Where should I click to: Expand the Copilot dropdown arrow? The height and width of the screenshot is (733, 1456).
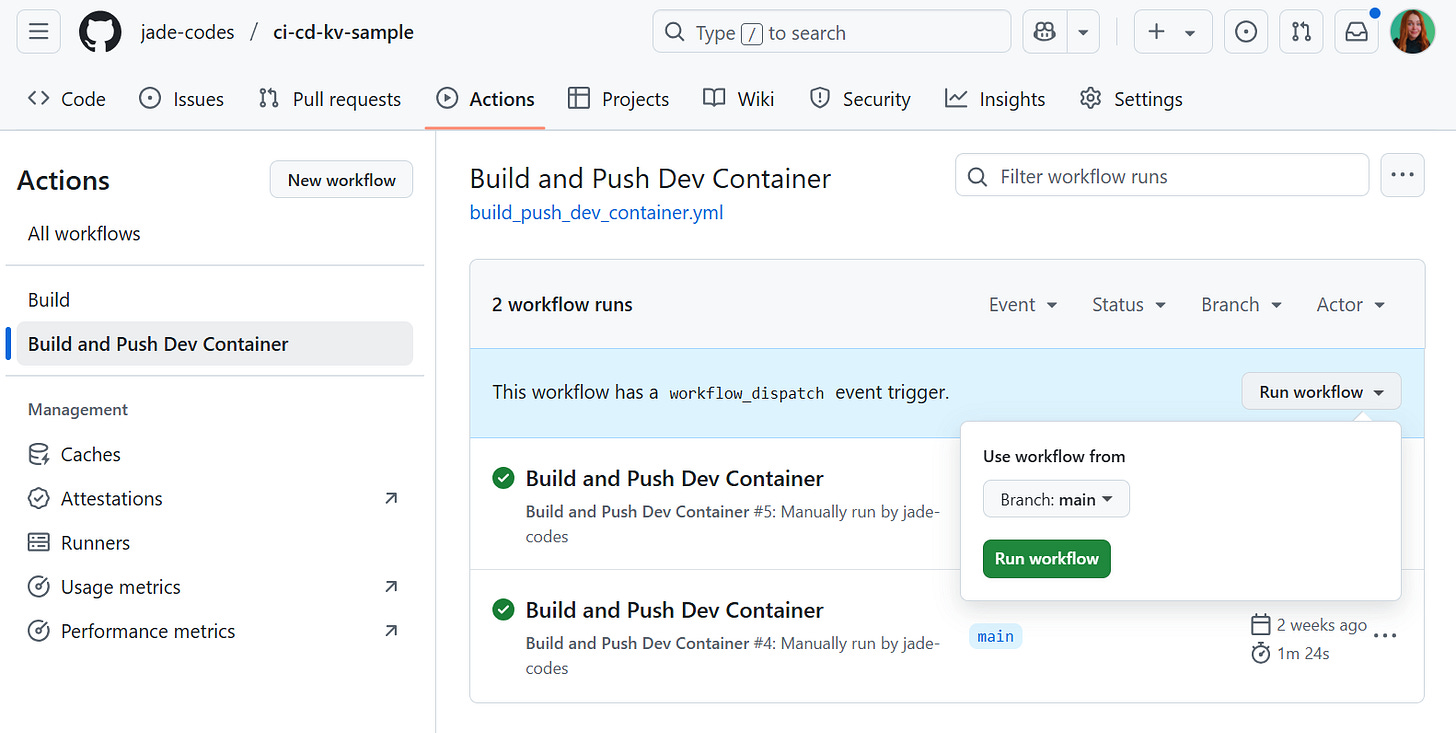point(1083,32)
